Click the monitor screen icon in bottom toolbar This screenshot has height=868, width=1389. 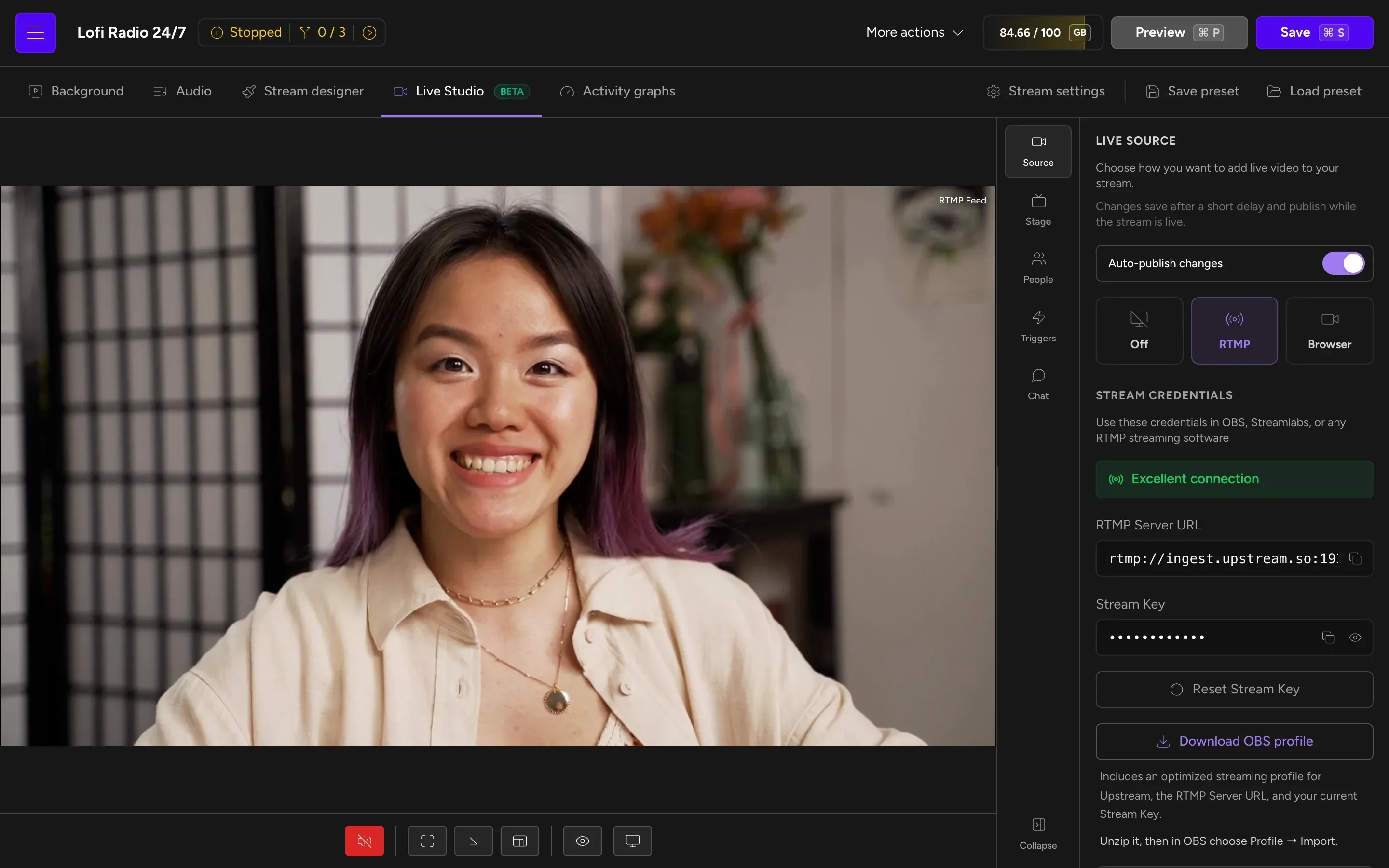pyautogui.click(x=632, y=841)
